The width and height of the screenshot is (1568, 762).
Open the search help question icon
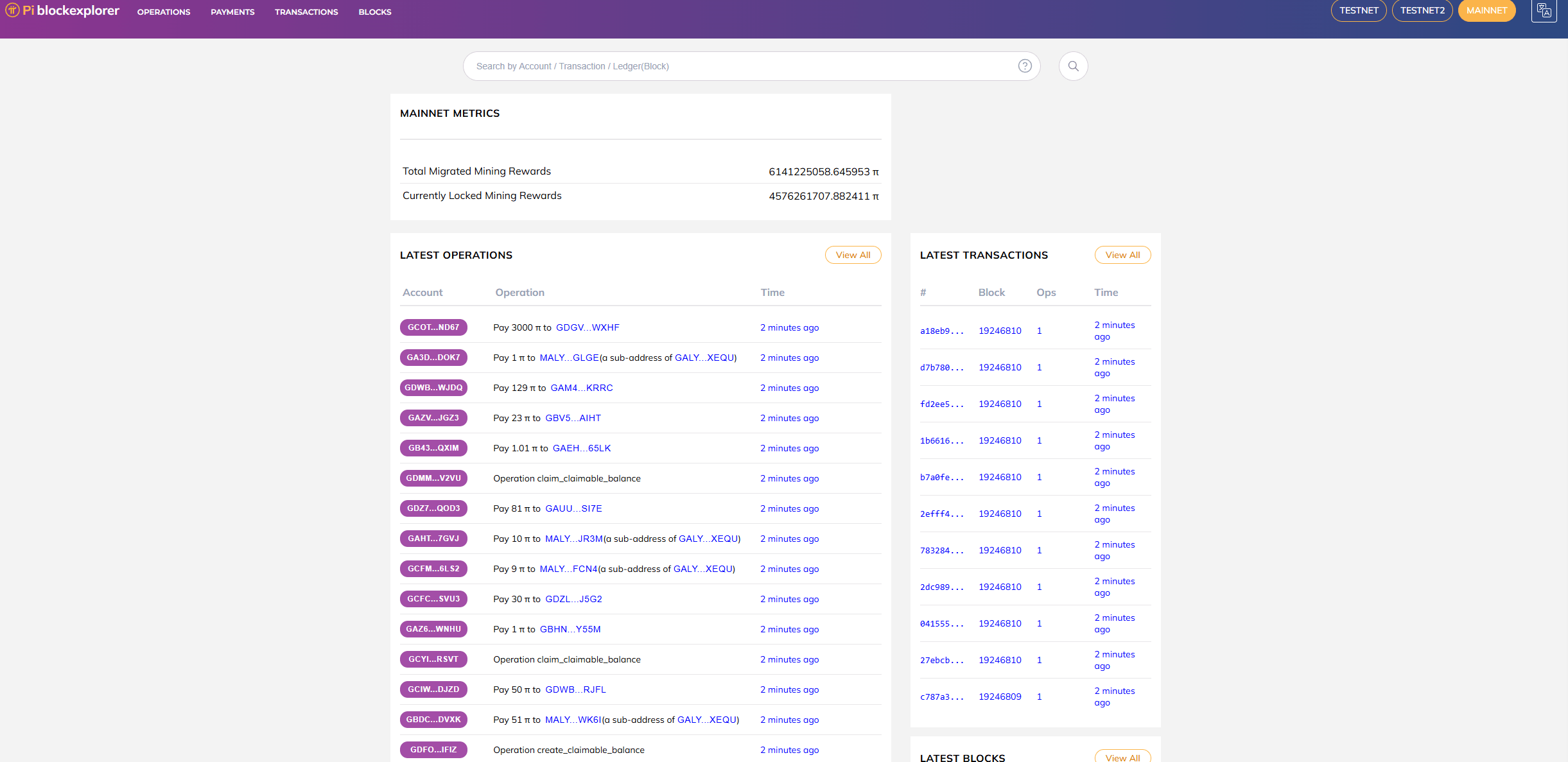[1025, 66]
